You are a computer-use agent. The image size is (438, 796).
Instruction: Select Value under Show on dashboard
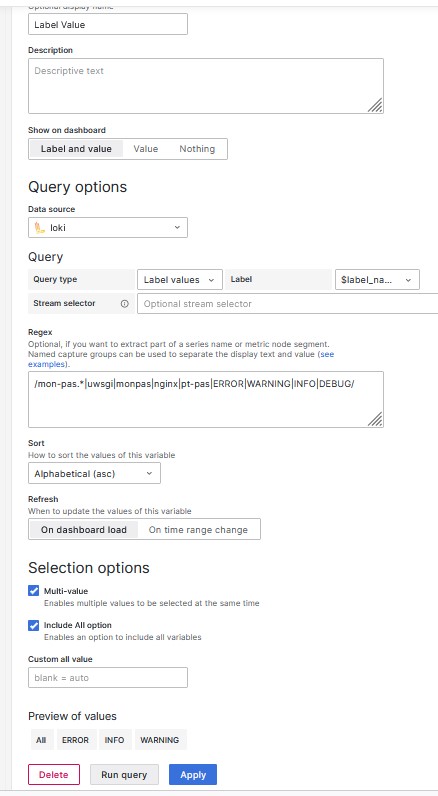pyautogui.click(x=146, y=149)
